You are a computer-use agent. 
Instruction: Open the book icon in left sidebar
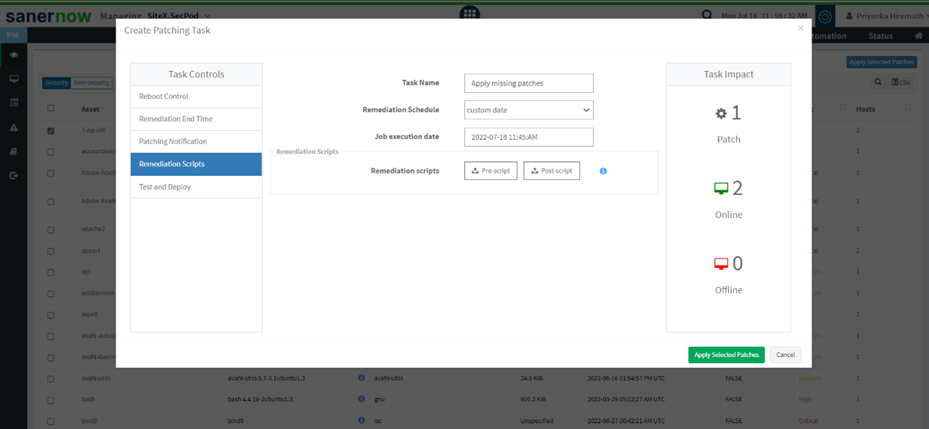point(14,152)
